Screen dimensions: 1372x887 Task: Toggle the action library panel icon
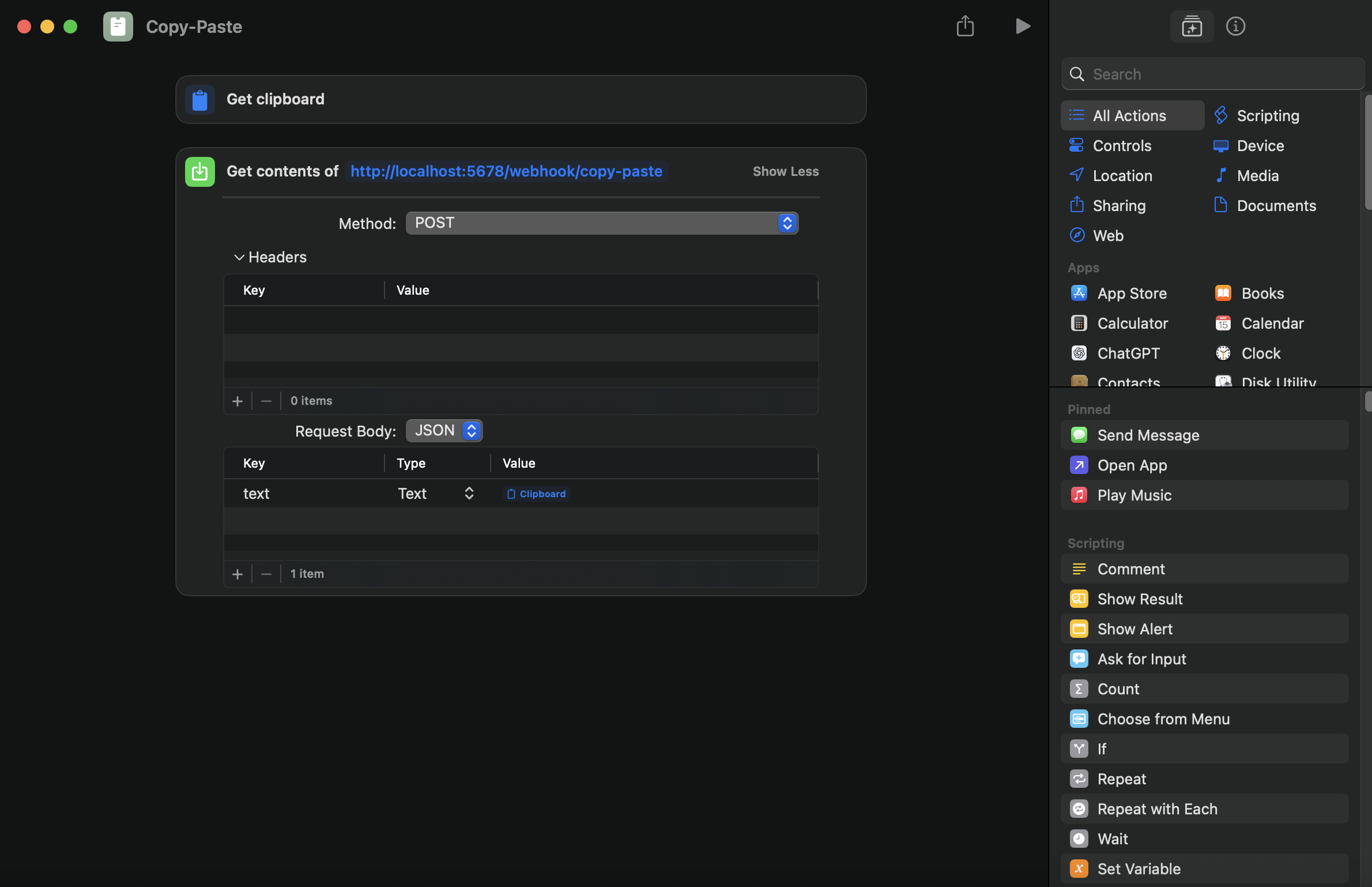tap(1192, 27)
